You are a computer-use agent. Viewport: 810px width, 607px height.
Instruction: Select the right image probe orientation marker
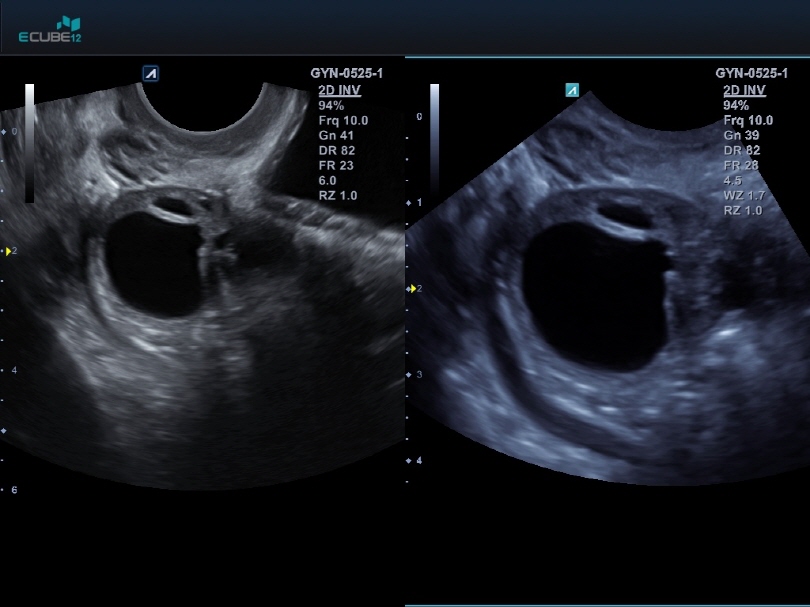[571, 88]
